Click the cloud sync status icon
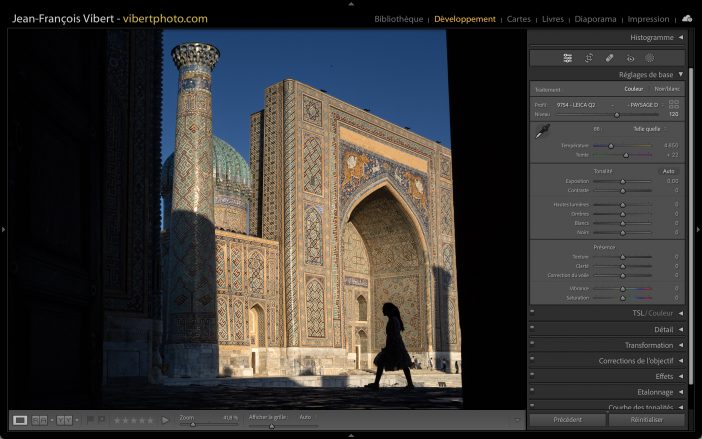 (687, 18)
